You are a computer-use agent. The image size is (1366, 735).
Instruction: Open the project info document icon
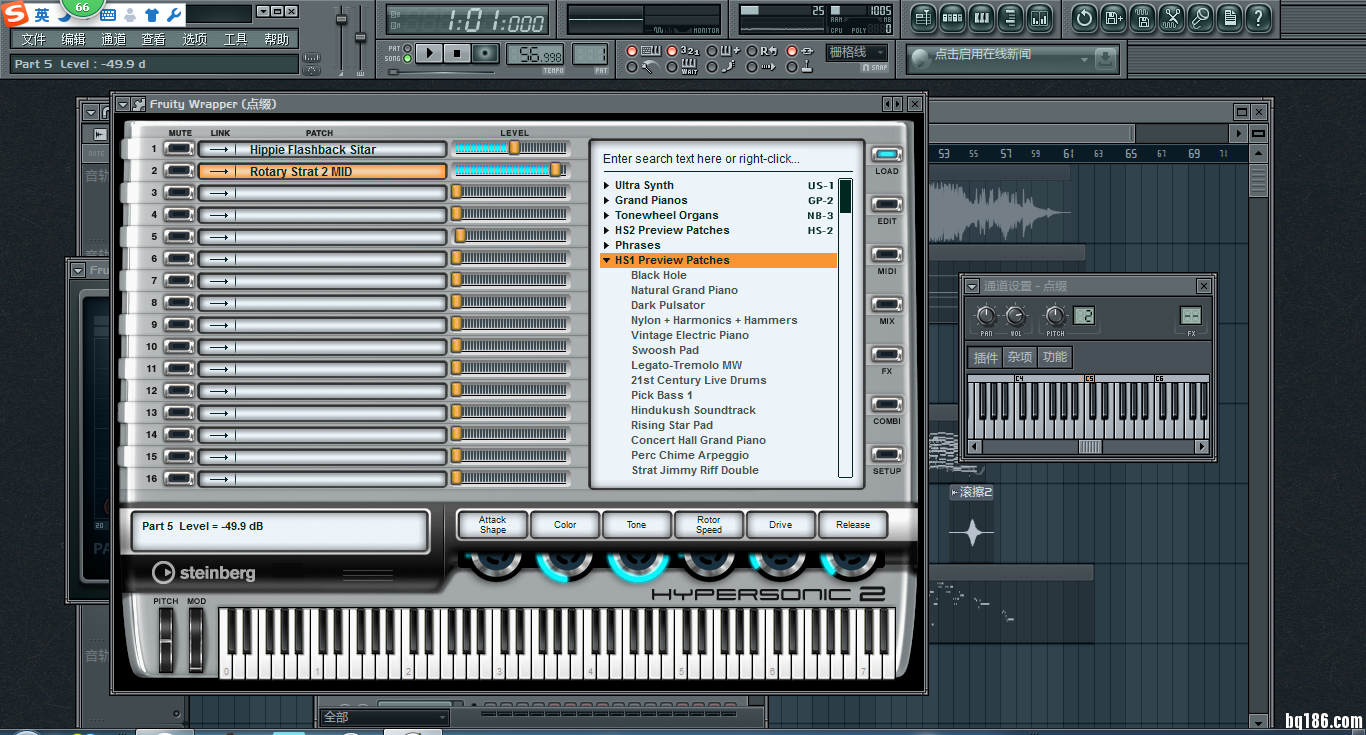tap(1229, 17)
